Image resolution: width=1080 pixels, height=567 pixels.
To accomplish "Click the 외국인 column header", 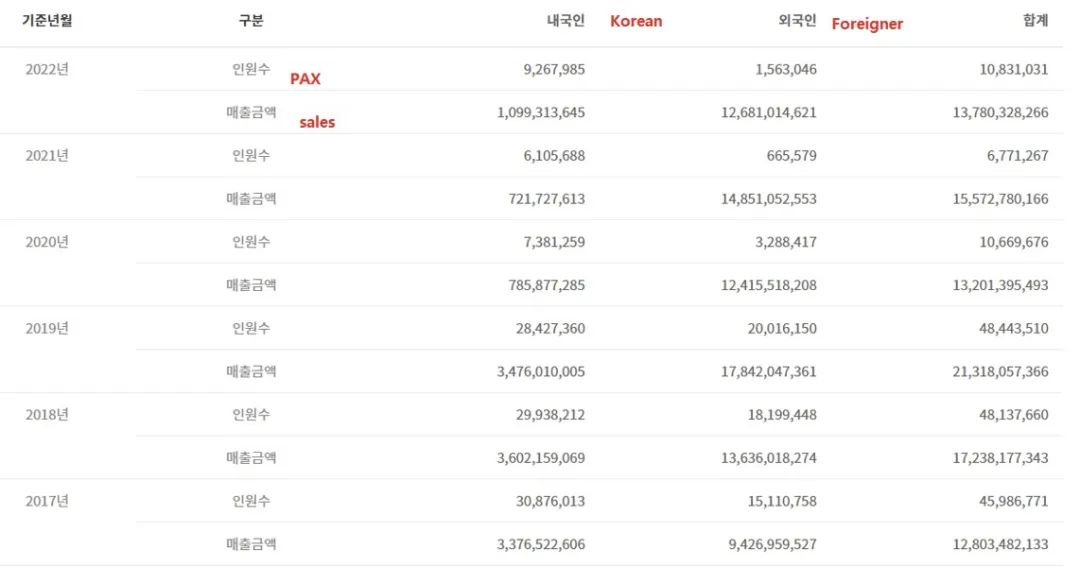I will point(797,21).
